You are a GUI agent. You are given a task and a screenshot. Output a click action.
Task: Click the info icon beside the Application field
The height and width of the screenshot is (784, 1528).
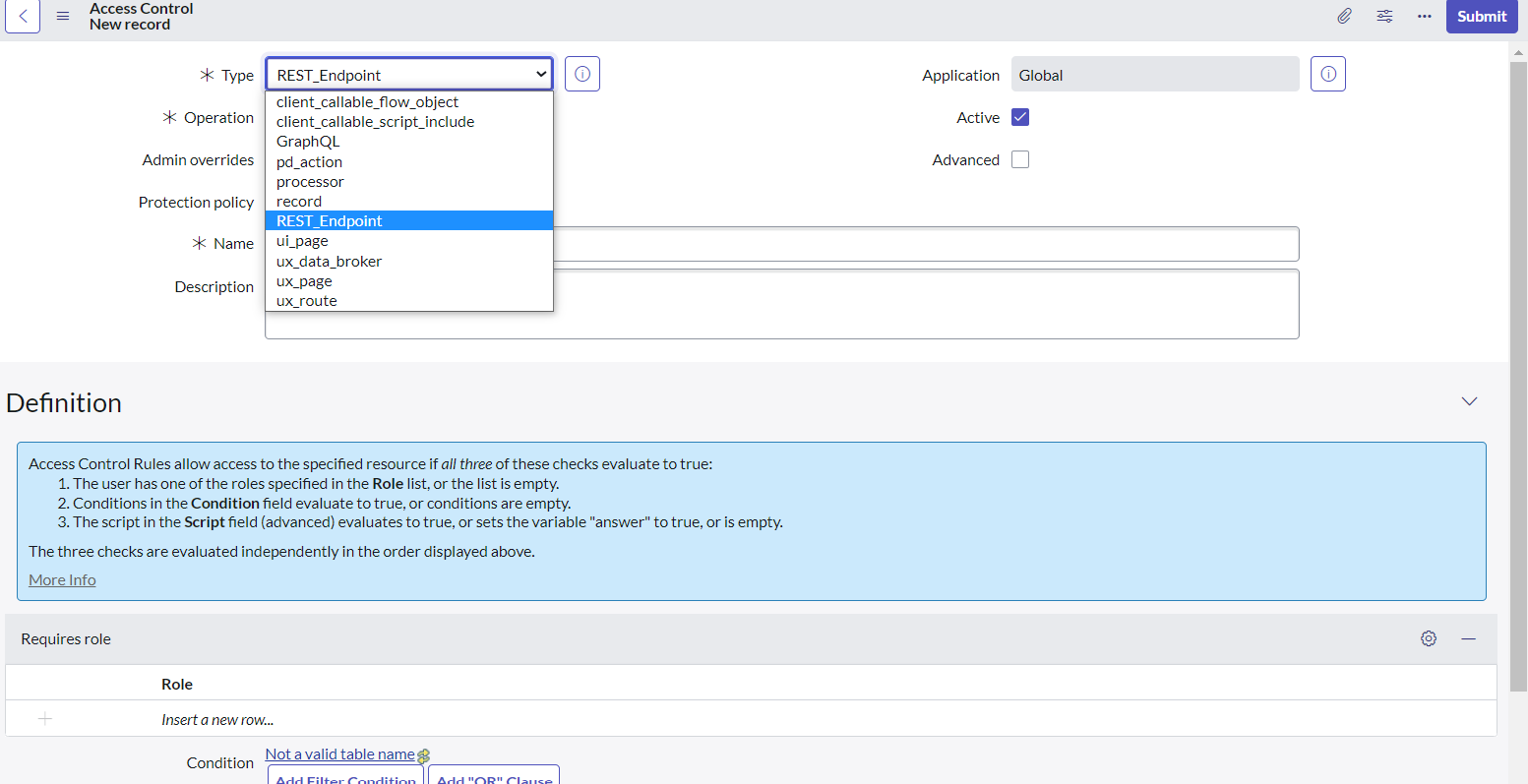click(1327, 73)
